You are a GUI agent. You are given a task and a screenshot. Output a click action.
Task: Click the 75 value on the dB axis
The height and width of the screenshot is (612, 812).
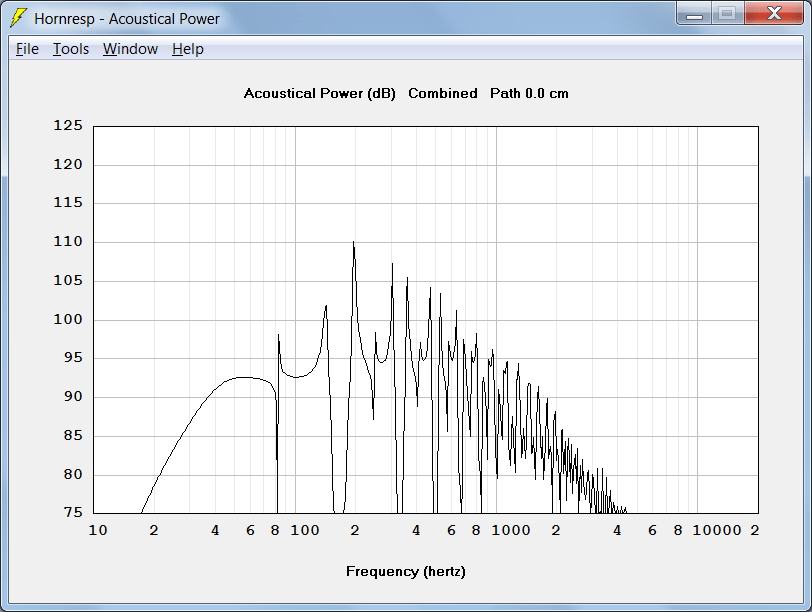73,513
